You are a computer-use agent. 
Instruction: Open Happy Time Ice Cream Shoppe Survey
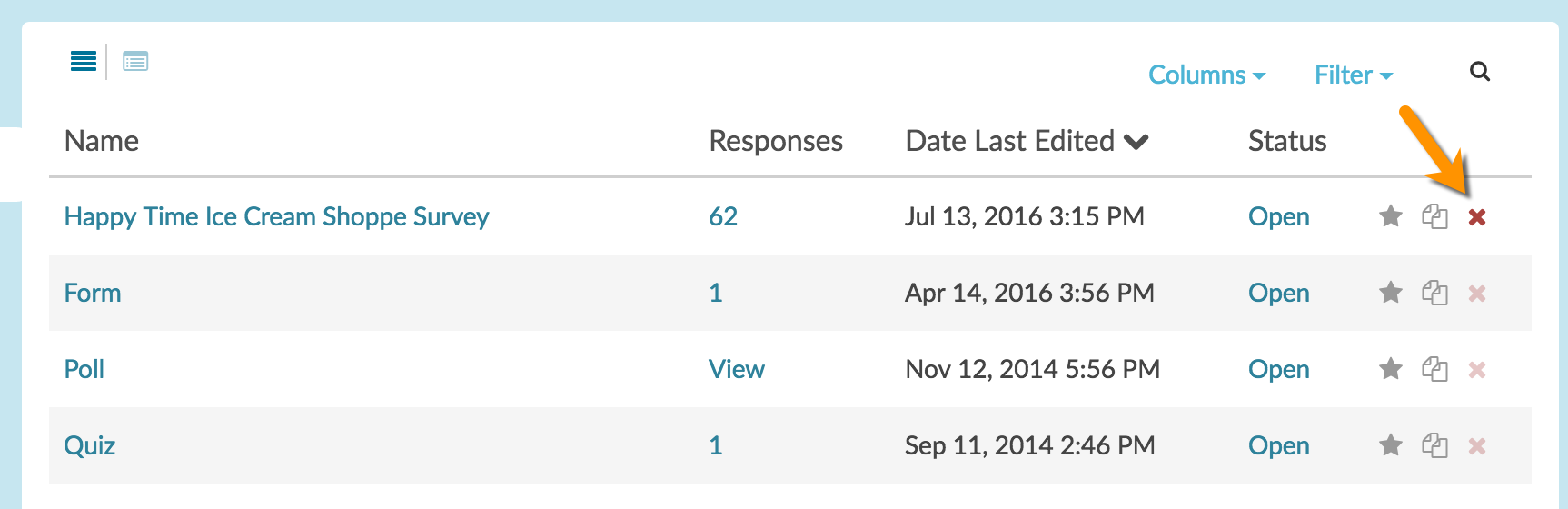276,216
